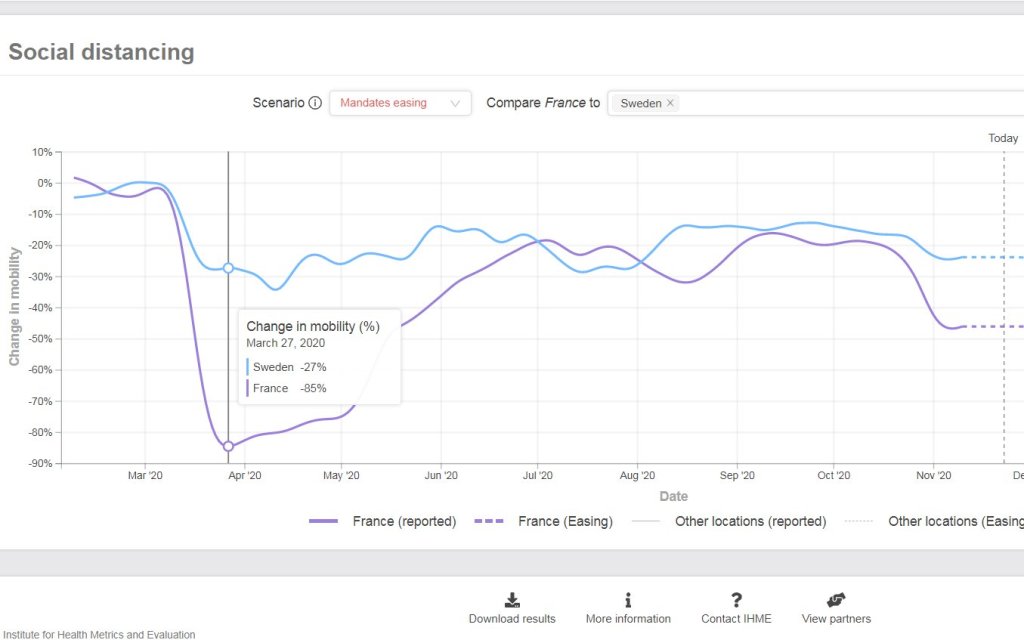Click the More information 'i' icon
The width and height of the screenshot is (1024, 640).
pyautogui.click(x=628, y=600)
